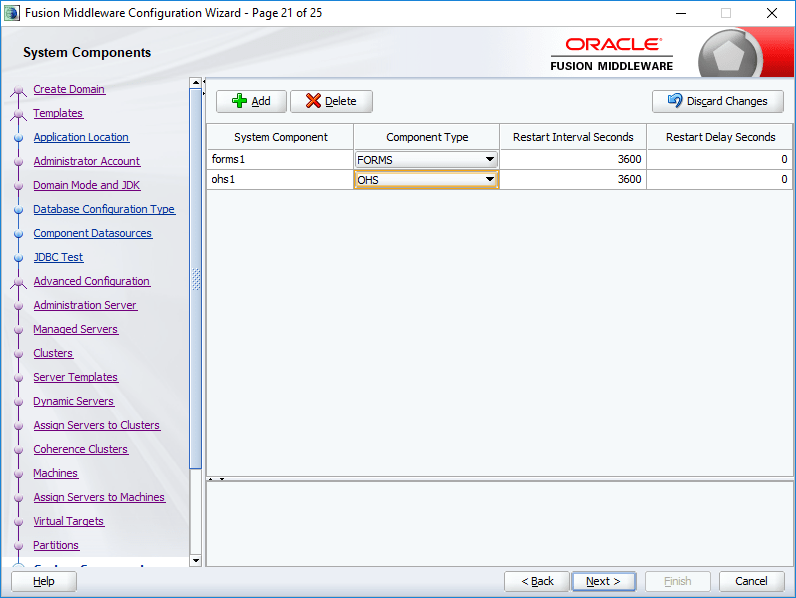
Task: Click the Discard Changes button
Action: (717, 101)
